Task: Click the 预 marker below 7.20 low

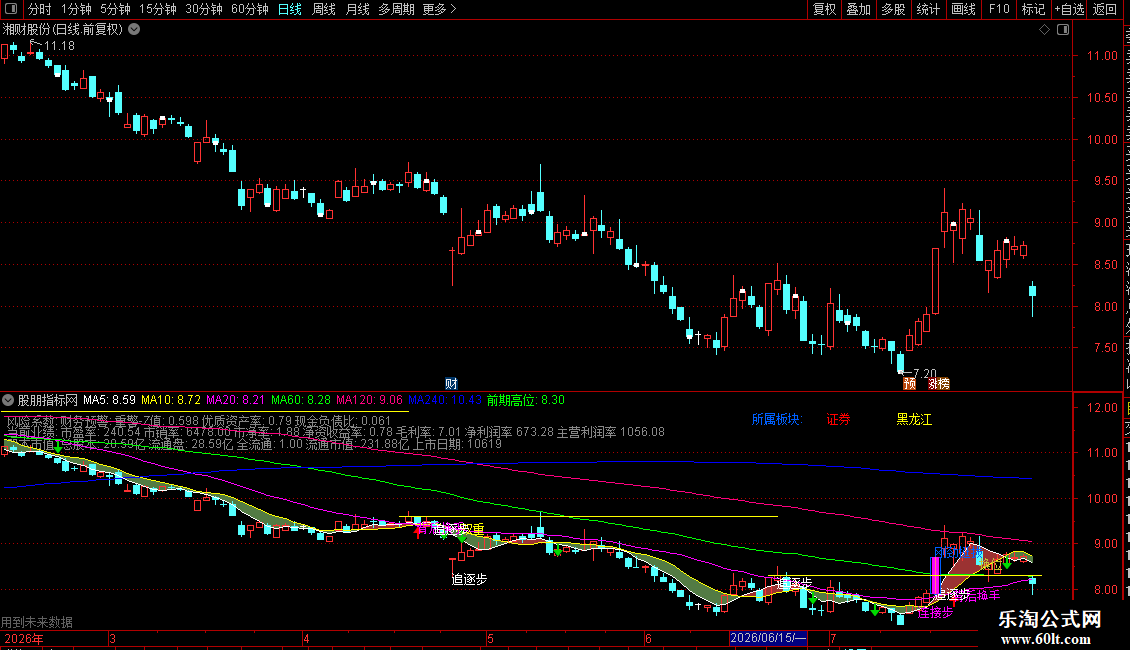Action: (909, 383)
